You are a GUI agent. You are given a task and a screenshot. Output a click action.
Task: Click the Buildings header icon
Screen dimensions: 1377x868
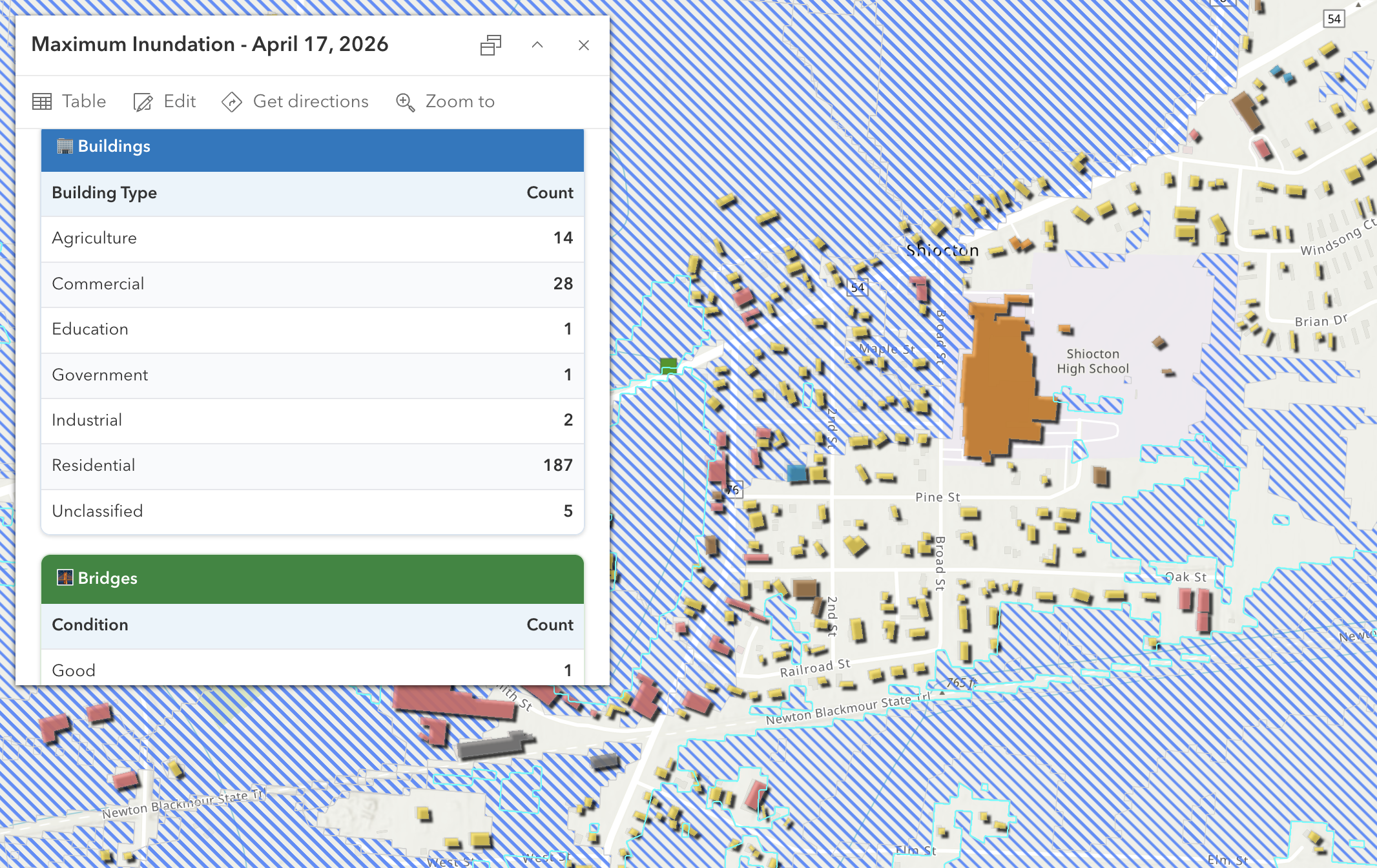[65, 146]
